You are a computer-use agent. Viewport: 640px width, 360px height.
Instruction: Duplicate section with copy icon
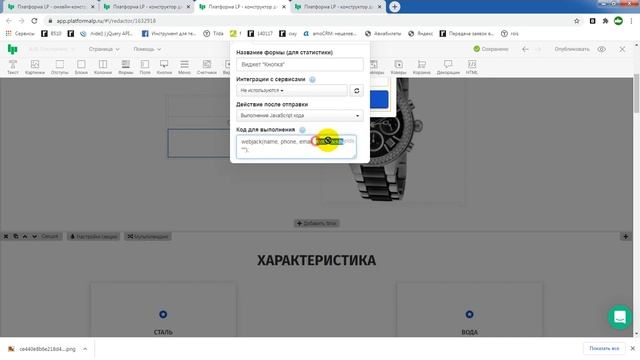tap(16, 236)
